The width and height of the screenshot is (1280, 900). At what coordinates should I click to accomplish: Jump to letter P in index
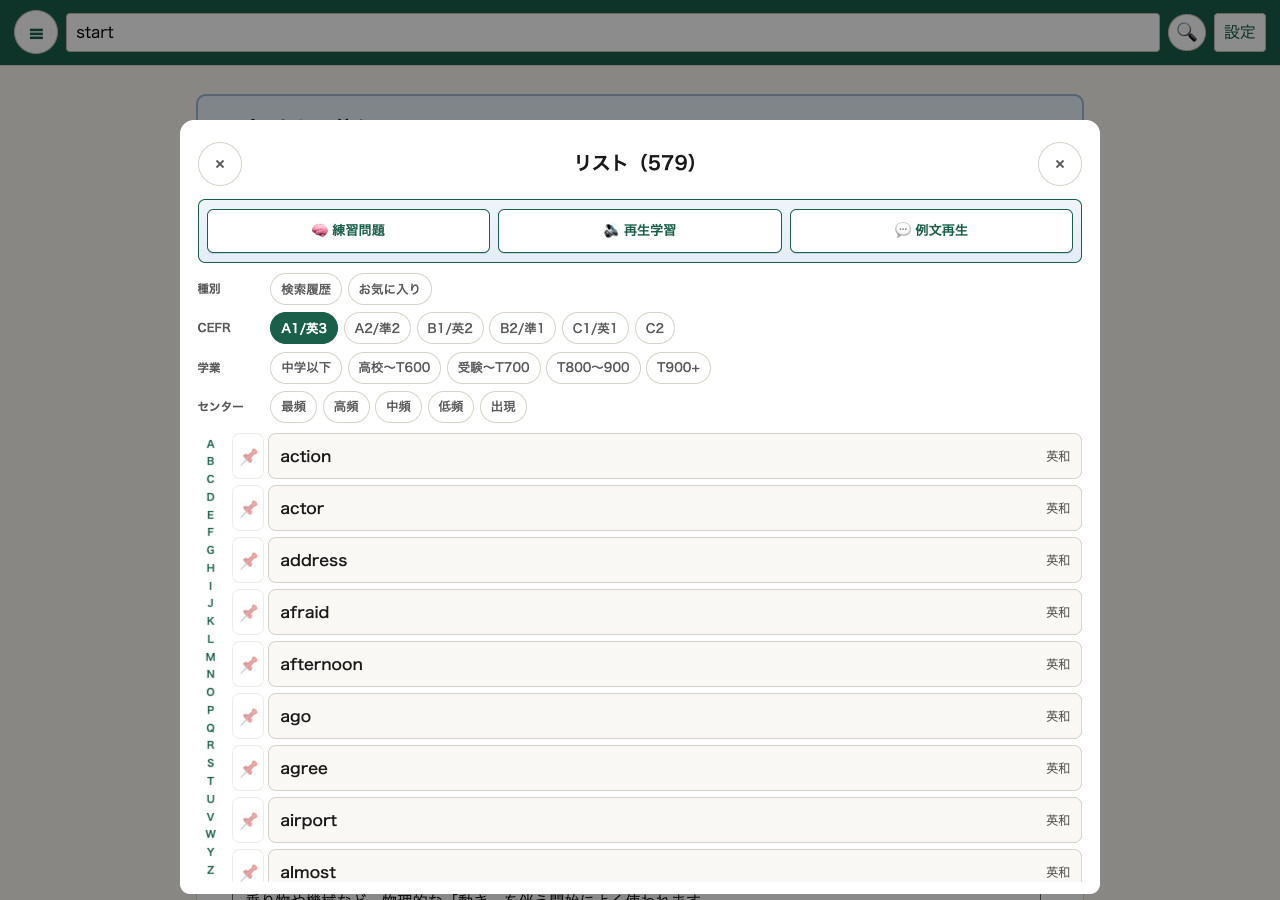[210, 710]
